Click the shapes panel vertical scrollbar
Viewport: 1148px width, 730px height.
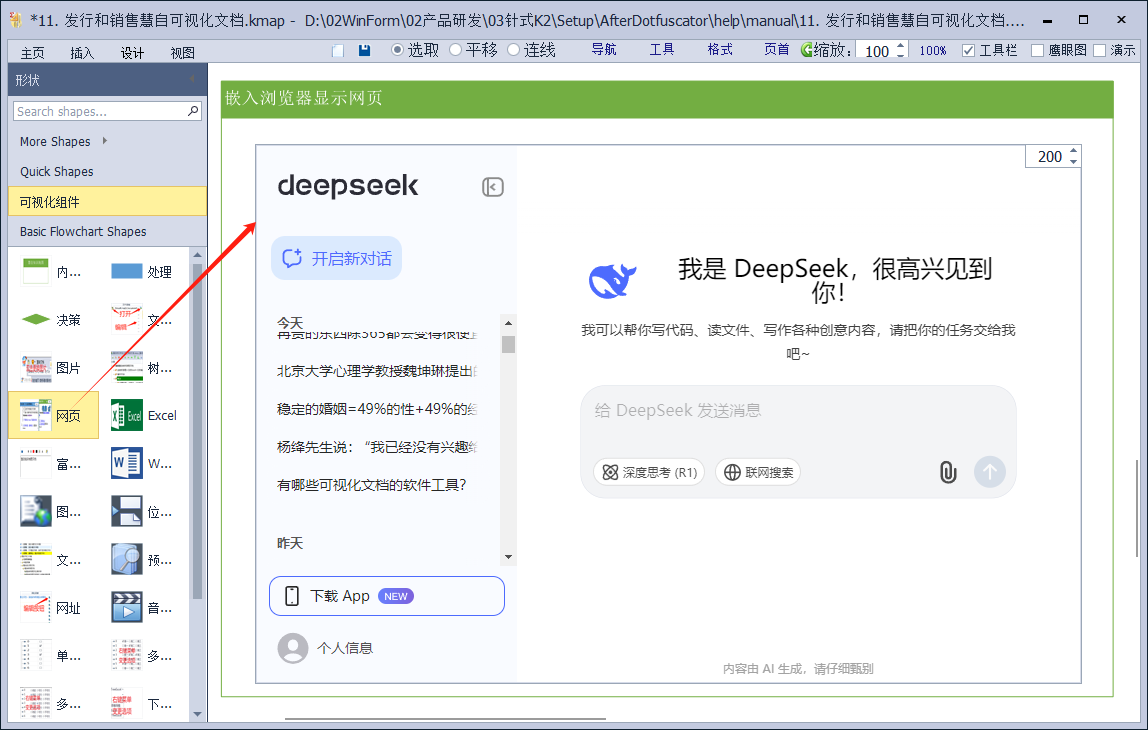197,432
